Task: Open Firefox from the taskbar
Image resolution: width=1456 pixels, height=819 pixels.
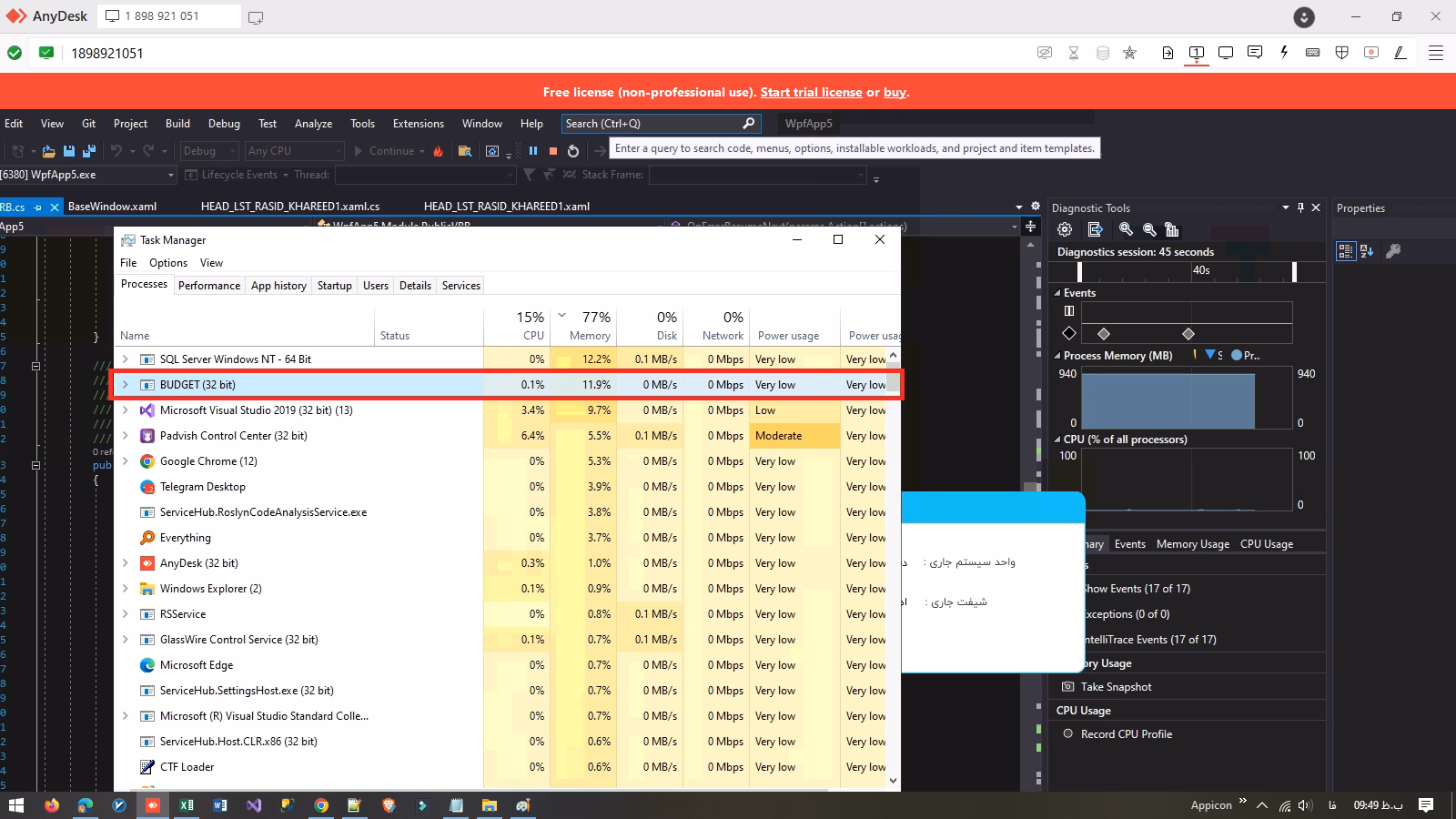Action: tap(51, 805)
